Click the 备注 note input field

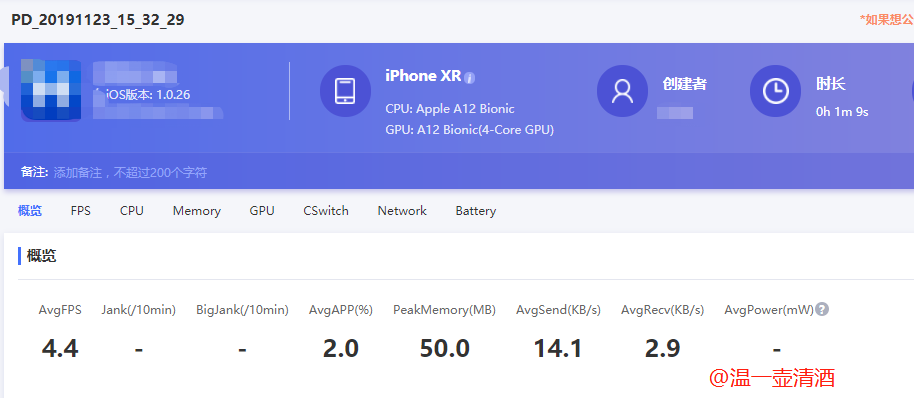tap(131, 172)
